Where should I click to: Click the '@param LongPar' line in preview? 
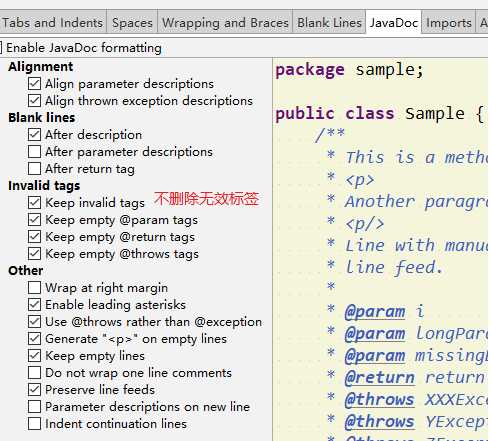point(409,334)
